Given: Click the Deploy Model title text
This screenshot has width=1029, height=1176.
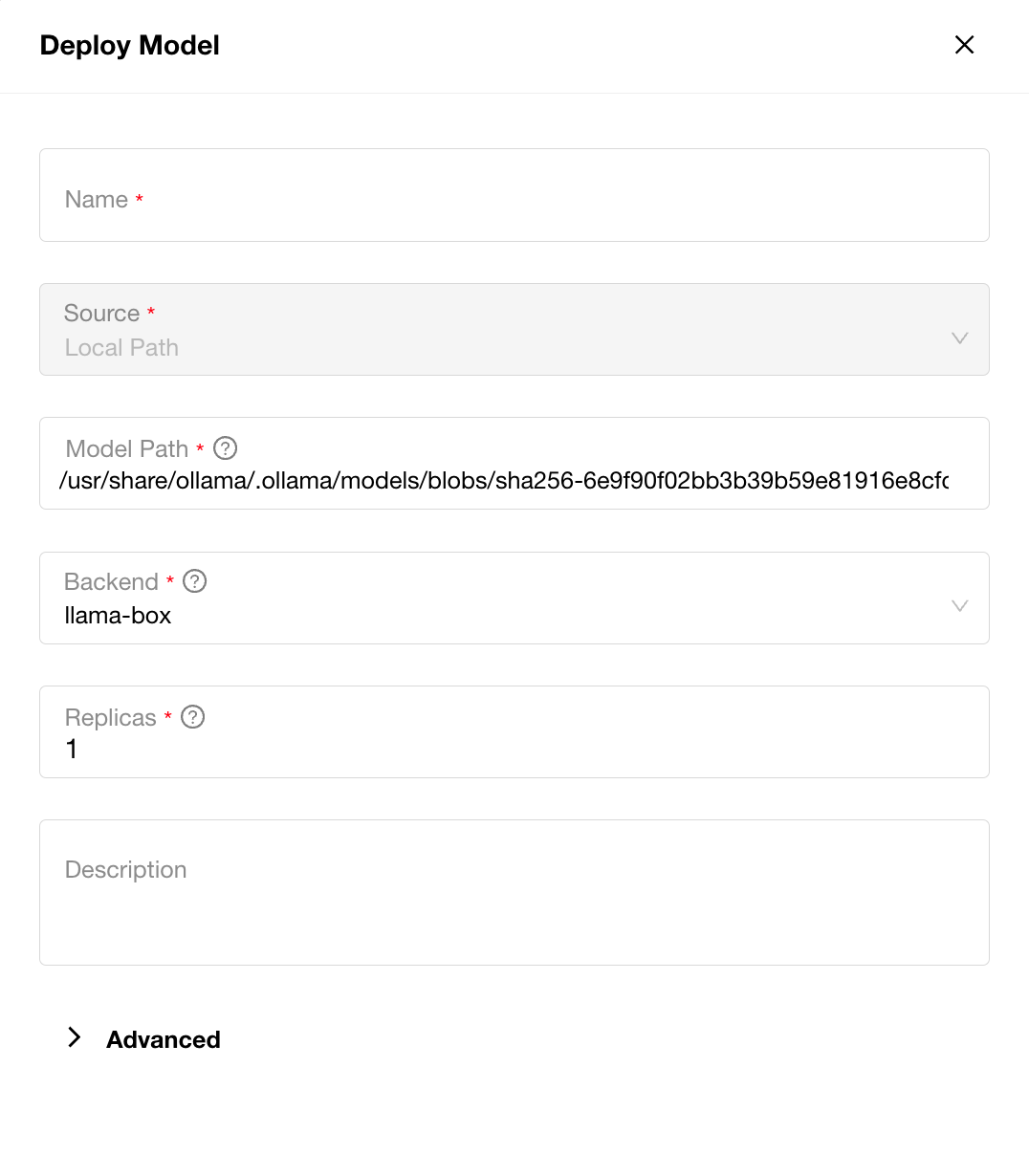Looking at the screenshot, I should [130, 45].
